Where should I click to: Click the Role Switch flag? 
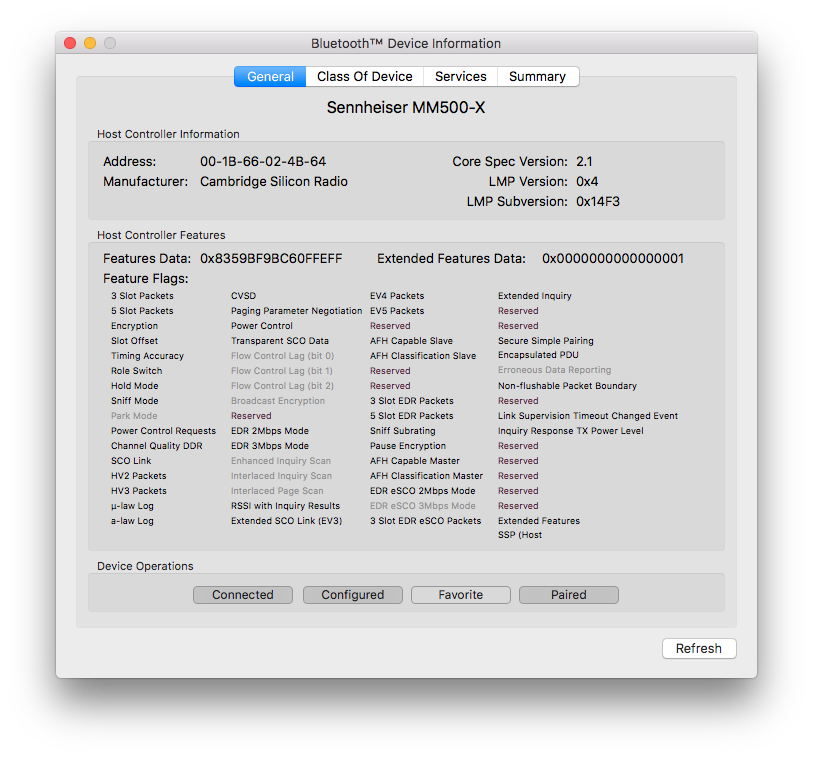tap(136, 371)
